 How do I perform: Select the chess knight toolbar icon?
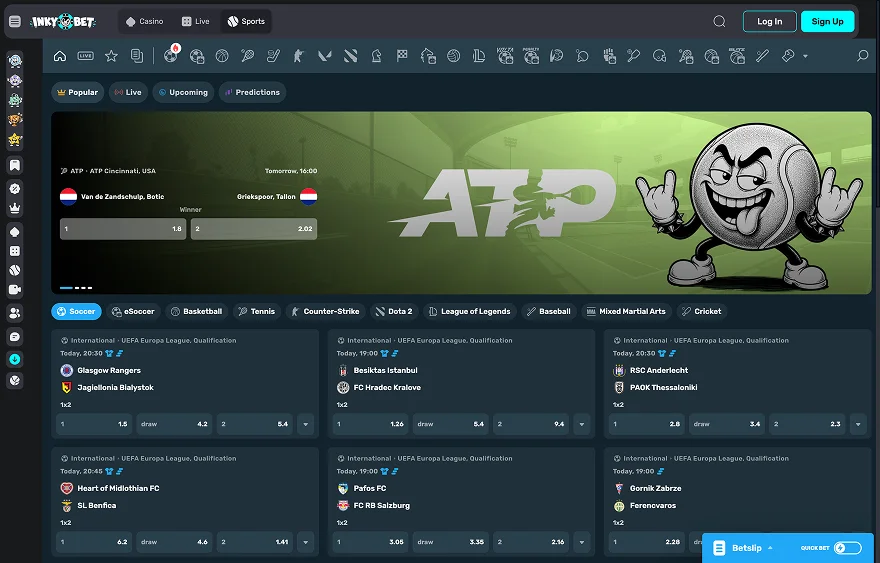tap(376, 56)
